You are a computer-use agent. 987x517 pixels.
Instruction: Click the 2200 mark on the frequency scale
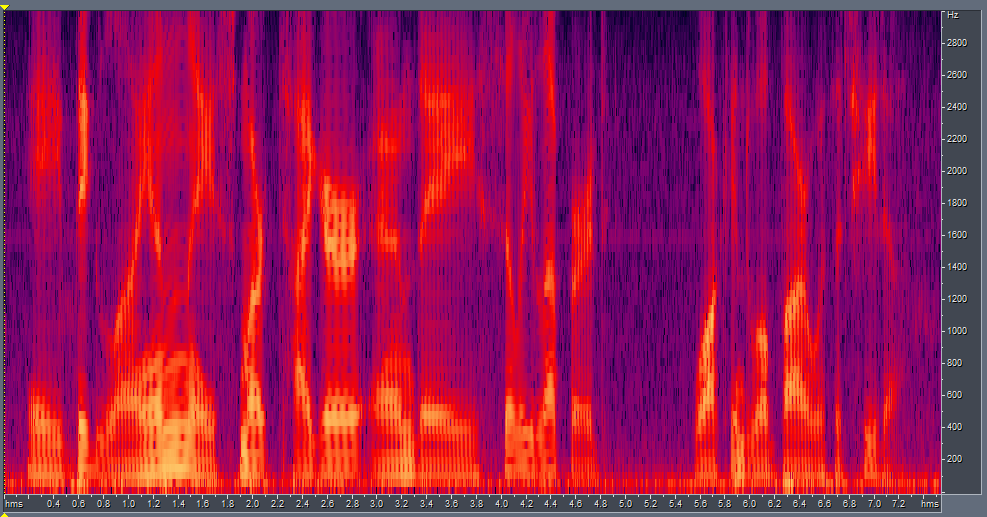(956, 139)
